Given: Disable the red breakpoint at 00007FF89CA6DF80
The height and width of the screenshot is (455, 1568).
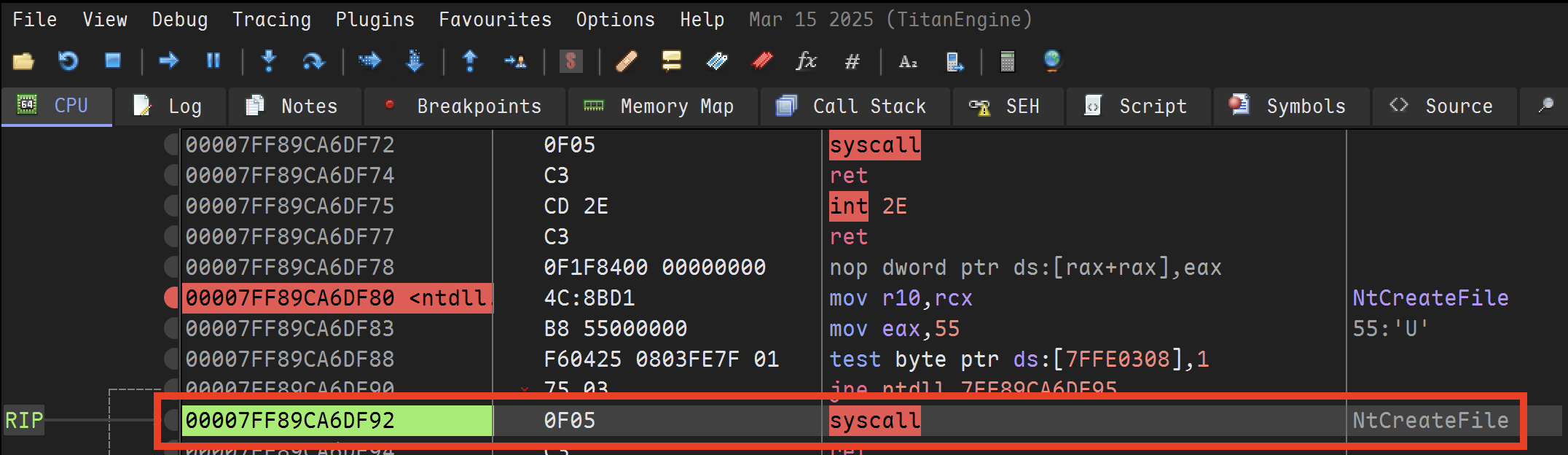Looking at the screenshot, I should (x=171, y=297).
